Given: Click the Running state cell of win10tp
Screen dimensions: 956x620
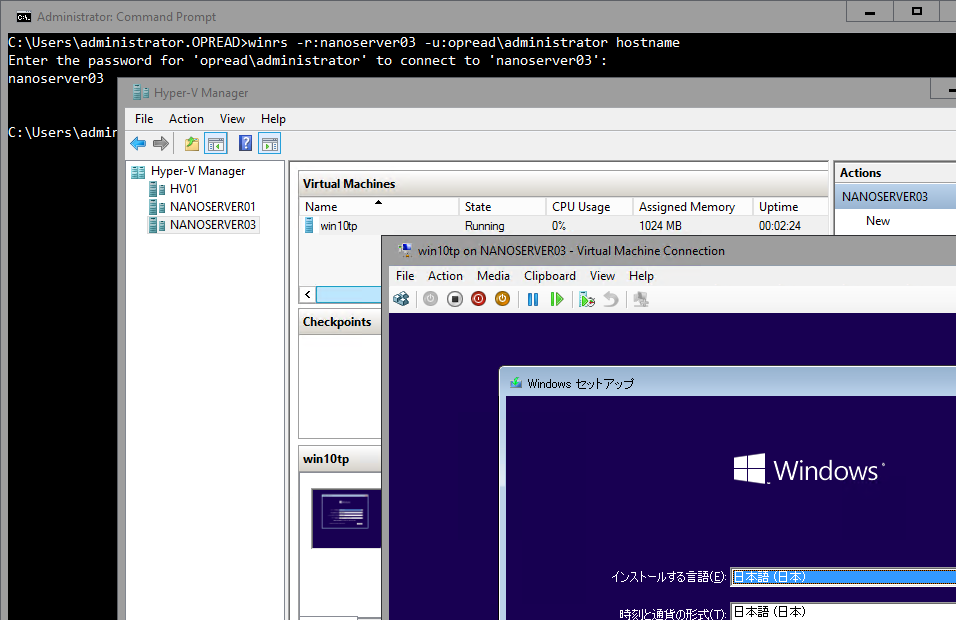Looking at the screenshot, I should pos(484,226).
